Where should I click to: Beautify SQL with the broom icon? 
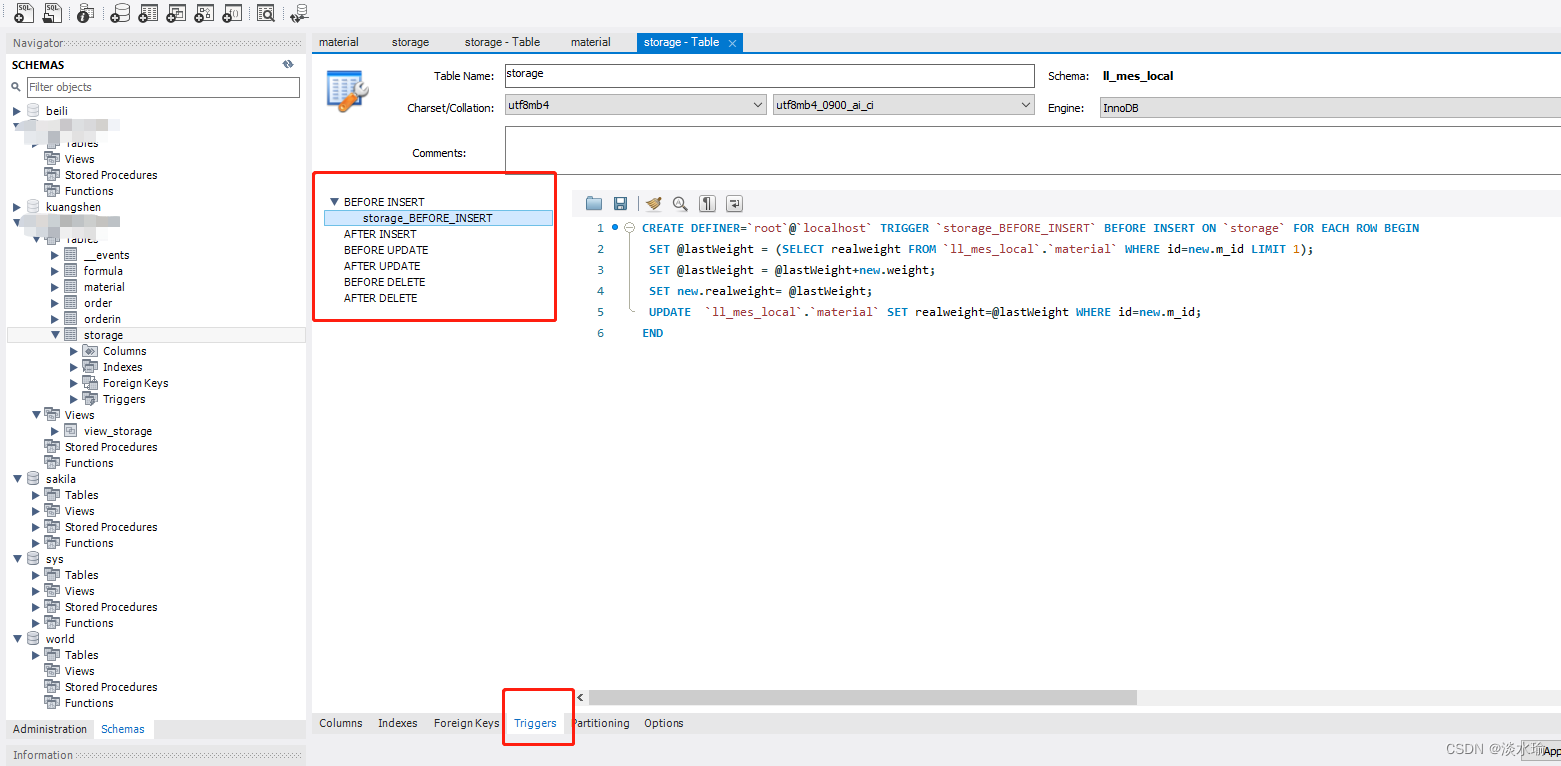[654, 203]
